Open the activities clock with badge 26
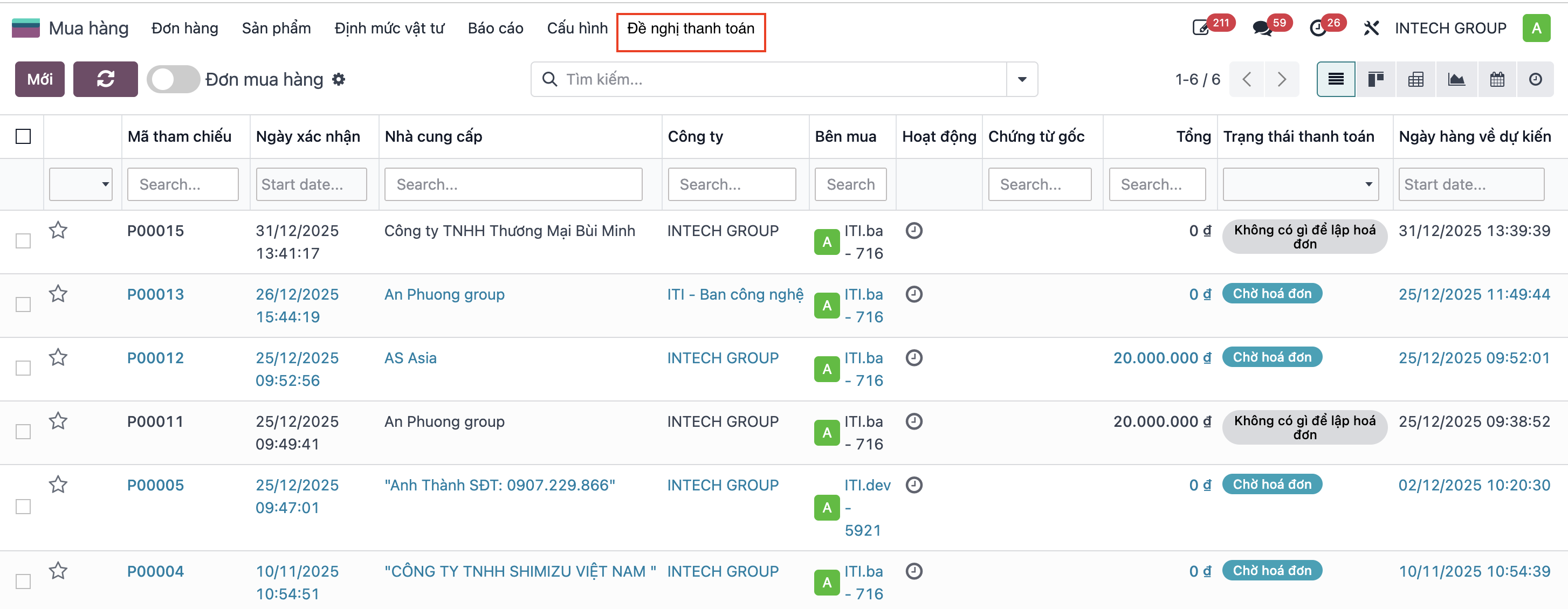The height and width of the screenshot is (609, 1568). coord(1318,28)
